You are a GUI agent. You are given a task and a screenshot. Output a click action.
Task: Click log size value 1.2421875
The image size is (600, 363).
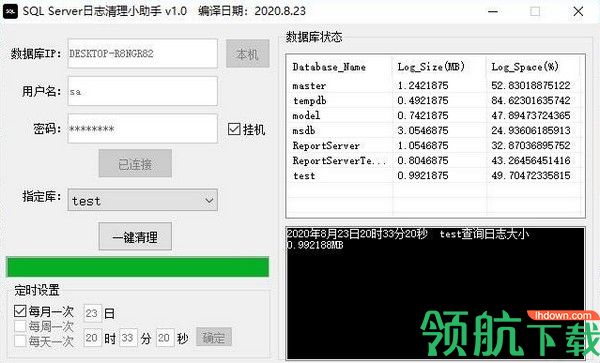423,85
